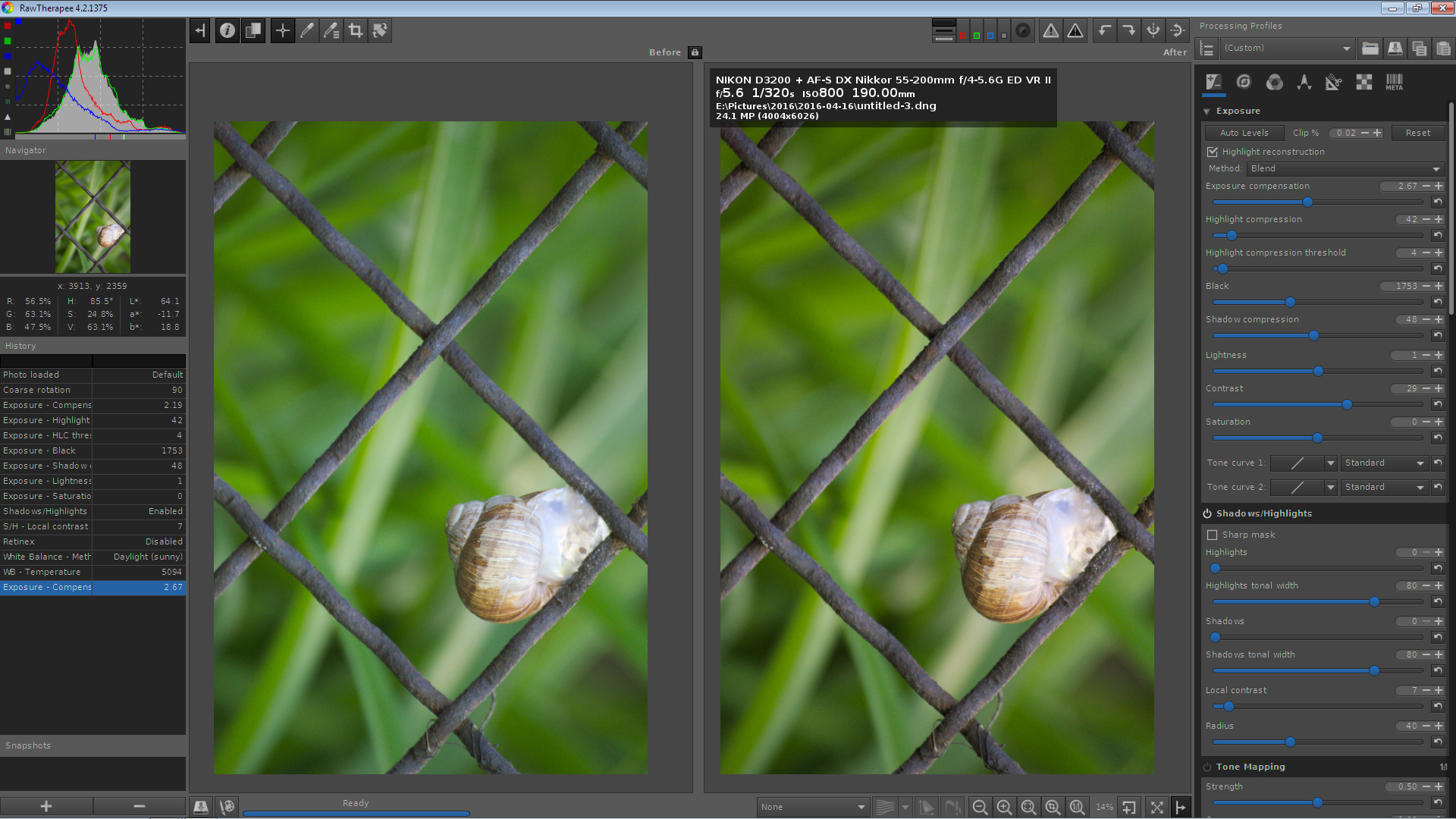The width and height of the screenshot is (1456, 819).
Task: Select 'WB - Temperature' history entry
Action: [93, 572]
